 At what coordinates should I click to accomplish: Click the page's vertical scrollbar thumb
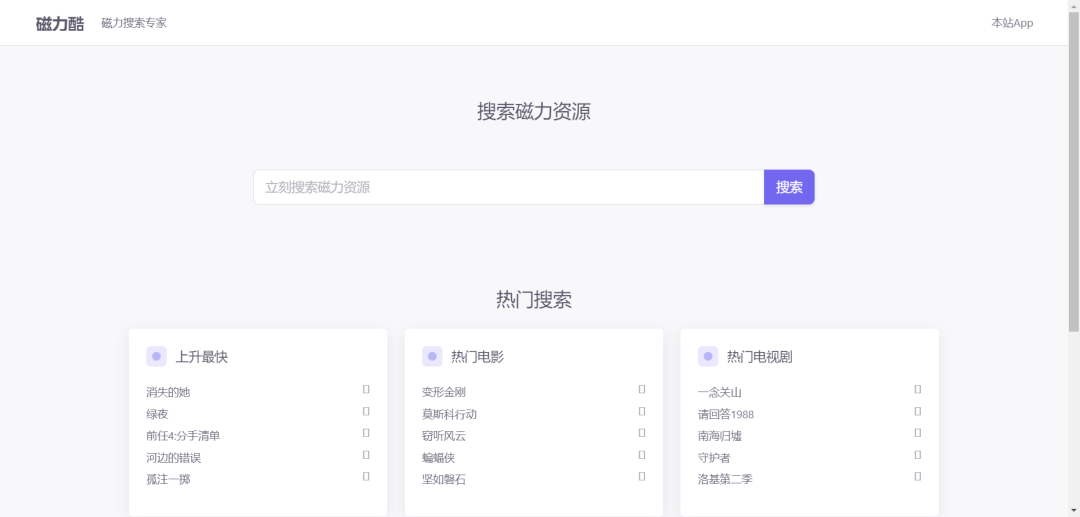point(1074,172)
